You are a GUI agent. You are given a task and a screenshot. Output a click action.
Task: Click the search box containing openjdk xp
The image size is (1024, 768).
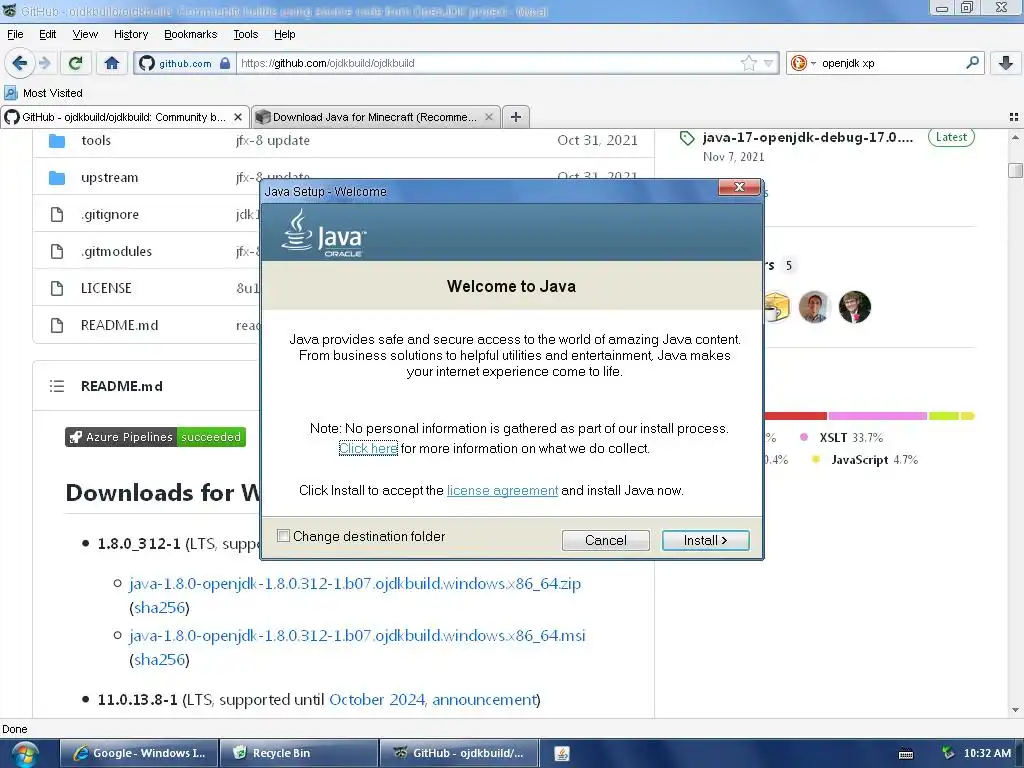(x=889, y=63)
